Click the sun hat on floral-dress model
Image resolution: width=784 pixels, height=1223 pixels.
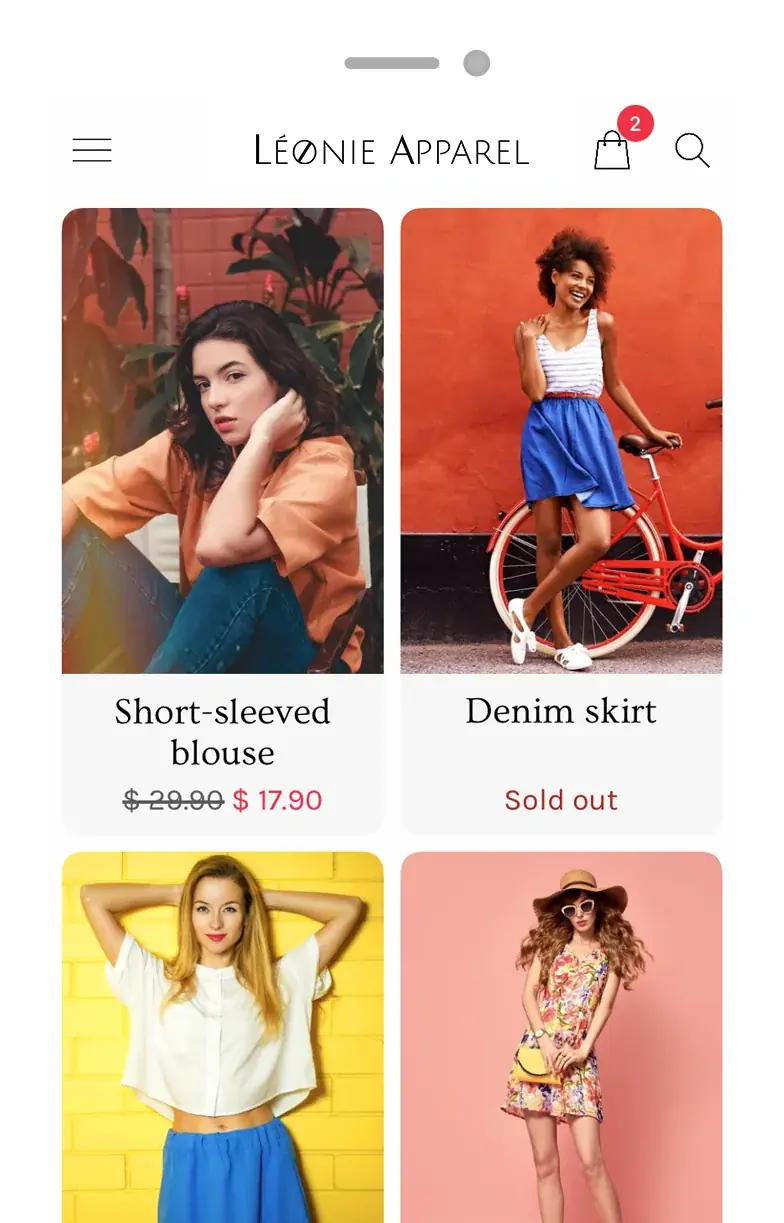click(x=579, y=889)
